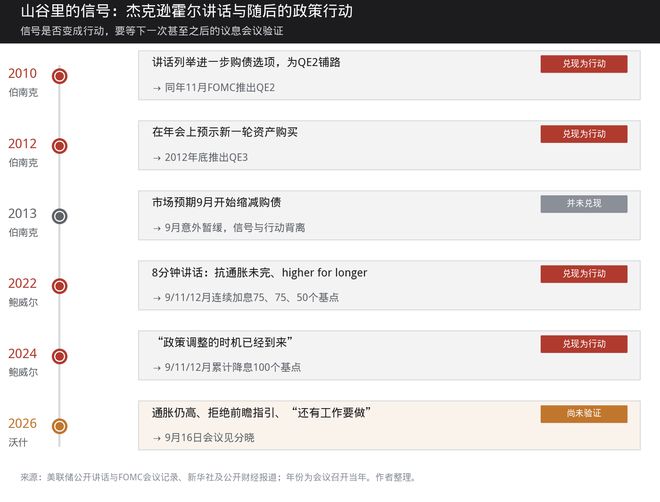Click the year label 2010

point(22,73)
